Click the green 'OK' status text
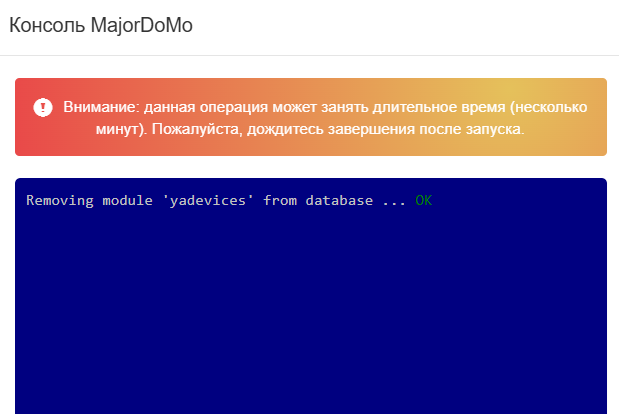 tap(424, 200)
